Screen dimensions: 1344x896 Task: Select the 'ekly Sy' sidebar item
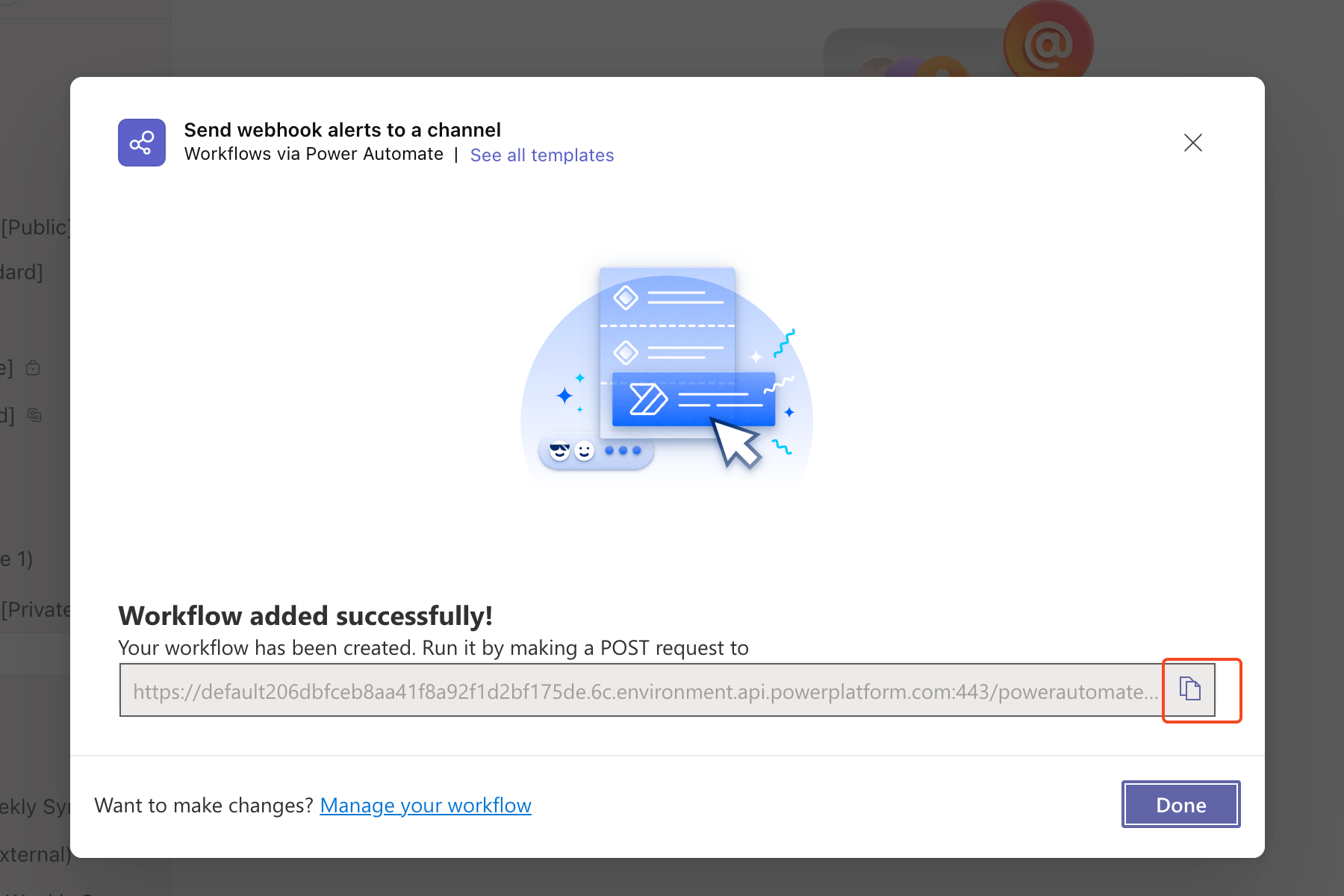coord(34,807)
